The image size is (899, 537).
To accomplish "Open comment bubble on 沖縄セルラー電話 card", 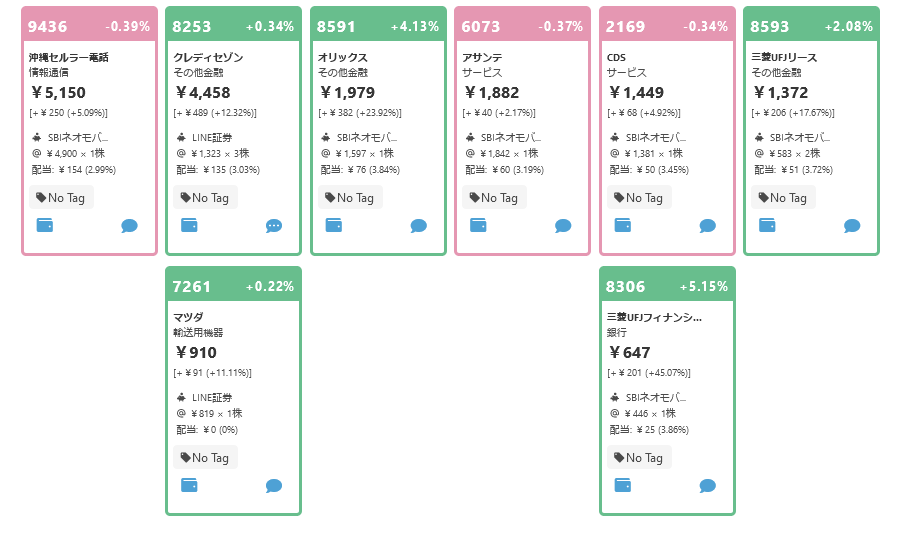I will coord(130,226).
